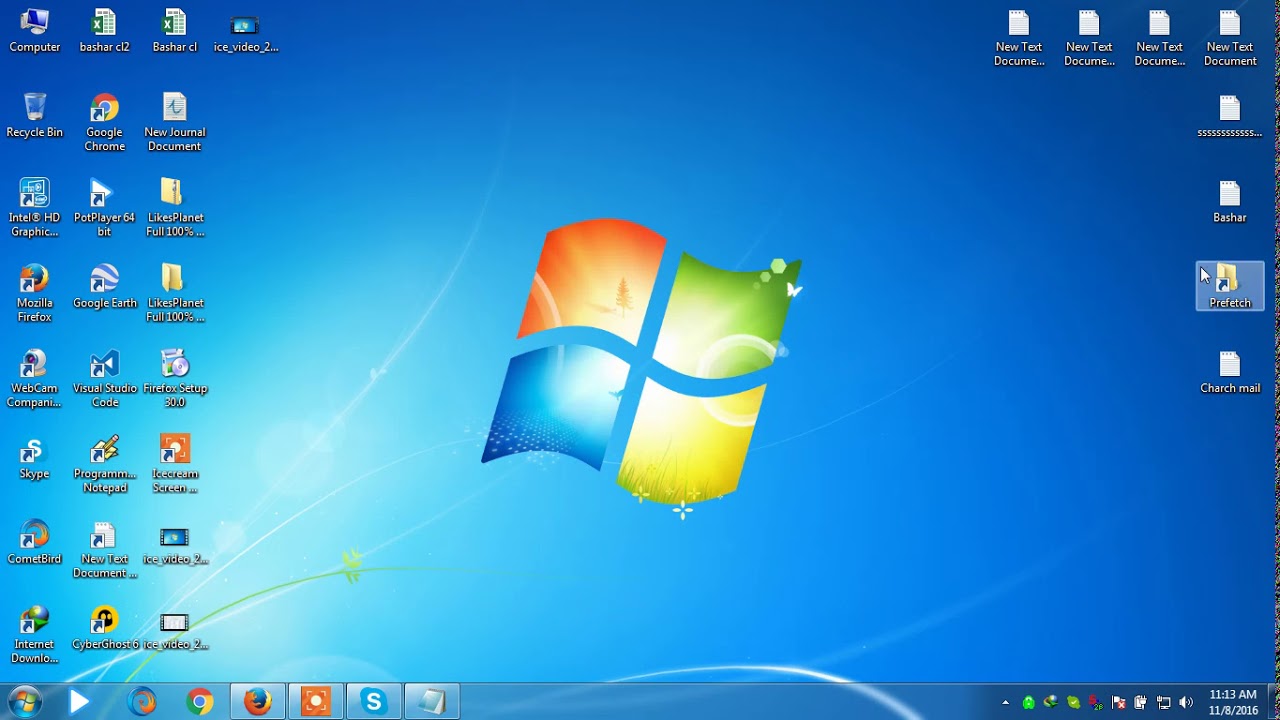Select the Charch mail text file

[x=1230, y=372]
